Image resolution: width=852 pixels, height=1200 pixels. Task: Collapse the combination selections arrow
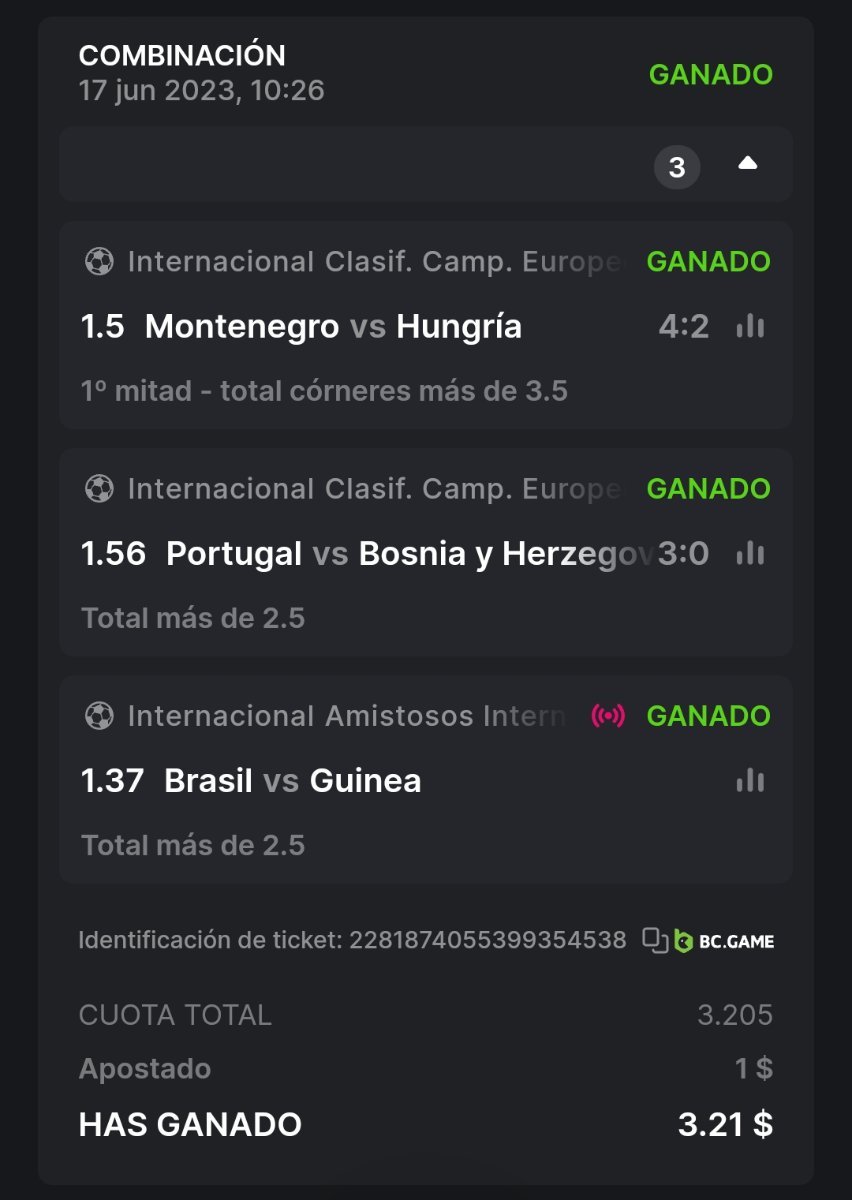tap(747, 164)
